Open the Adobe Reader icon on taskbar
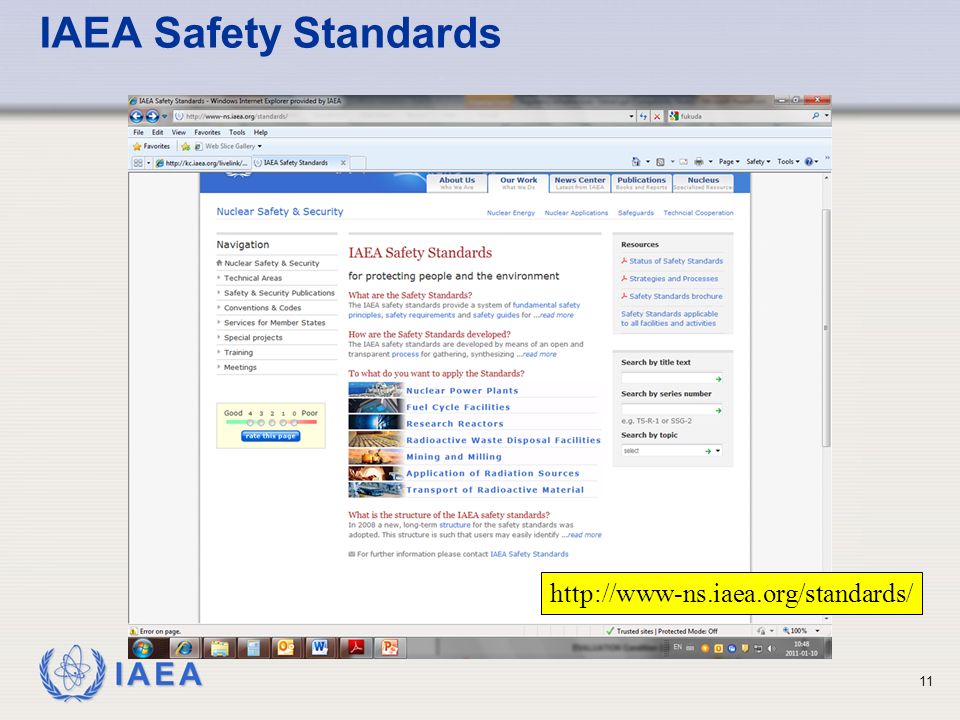 tap(356, 648)
